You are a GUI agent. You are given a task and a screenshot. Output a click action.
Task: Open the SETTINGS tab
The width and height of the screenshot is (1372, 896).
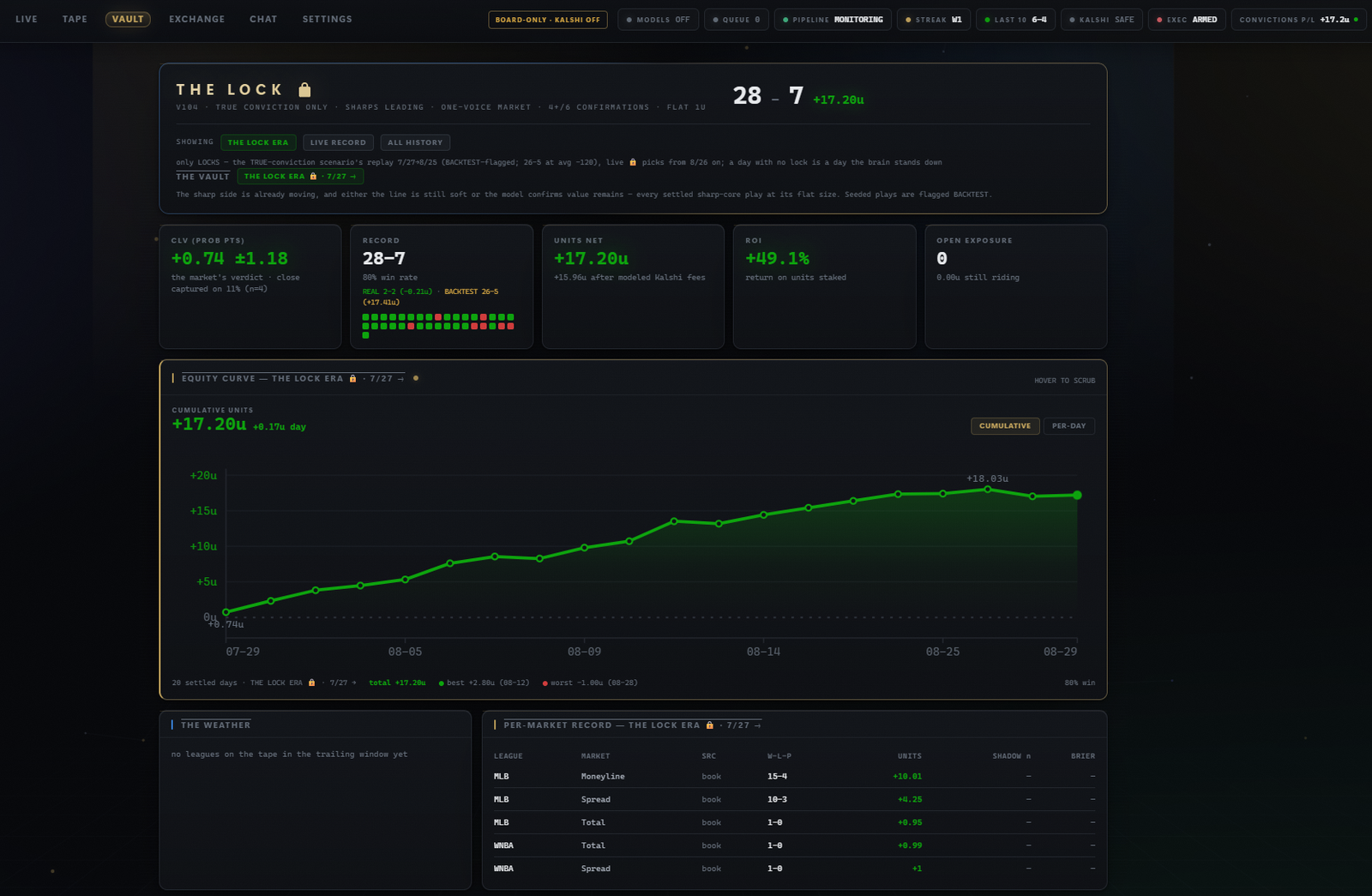[327, 19]
